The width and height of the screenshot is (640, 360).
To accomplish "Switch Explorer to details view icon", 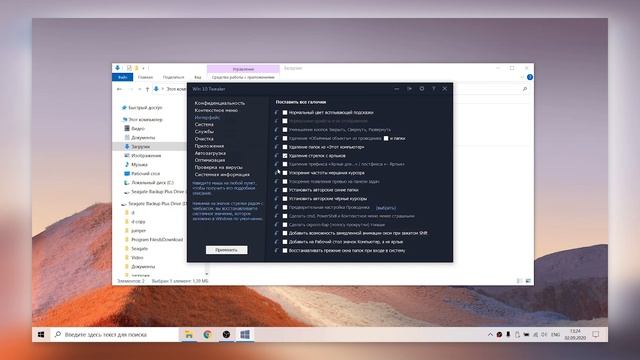I will (x=520, y=281).
